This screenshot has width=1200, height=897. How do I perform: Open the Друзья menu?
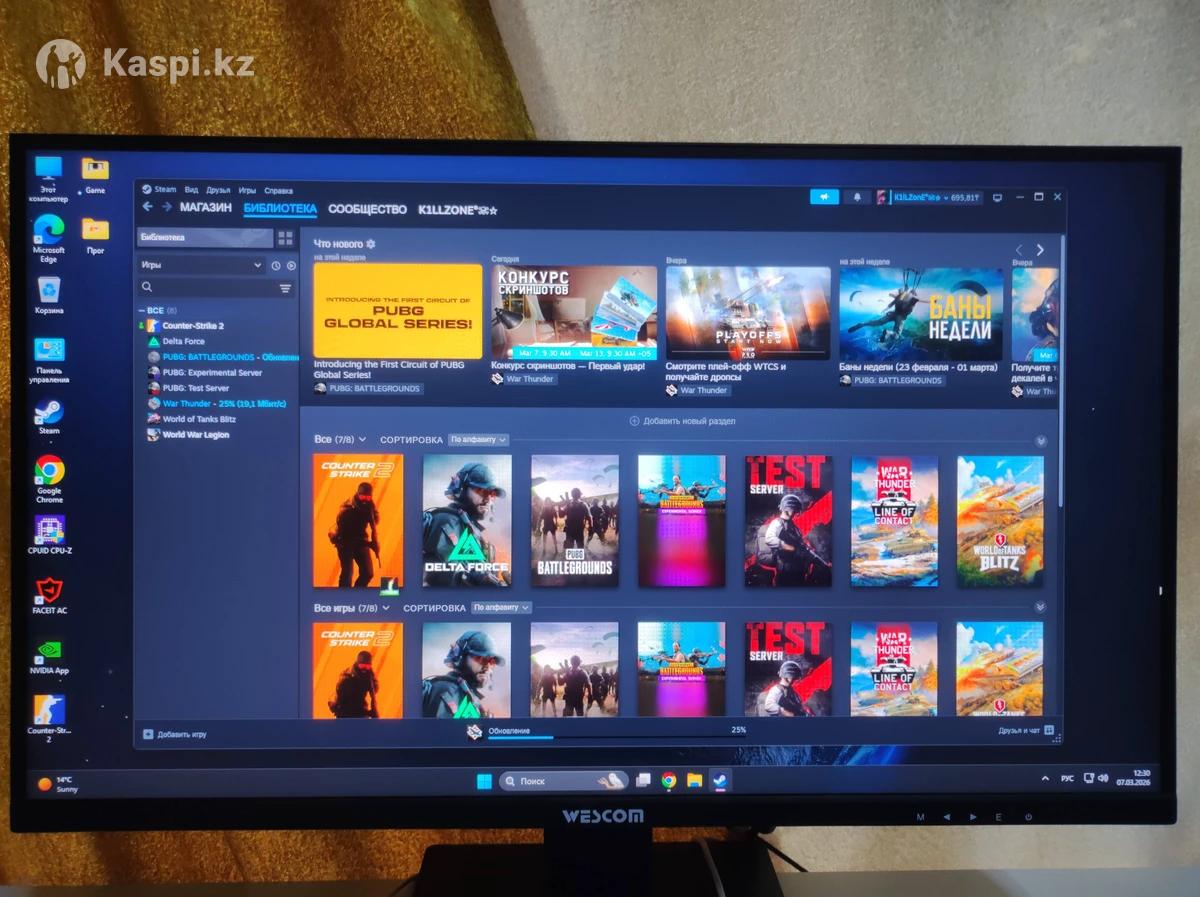pyautogui.click(x=218, y=190)
